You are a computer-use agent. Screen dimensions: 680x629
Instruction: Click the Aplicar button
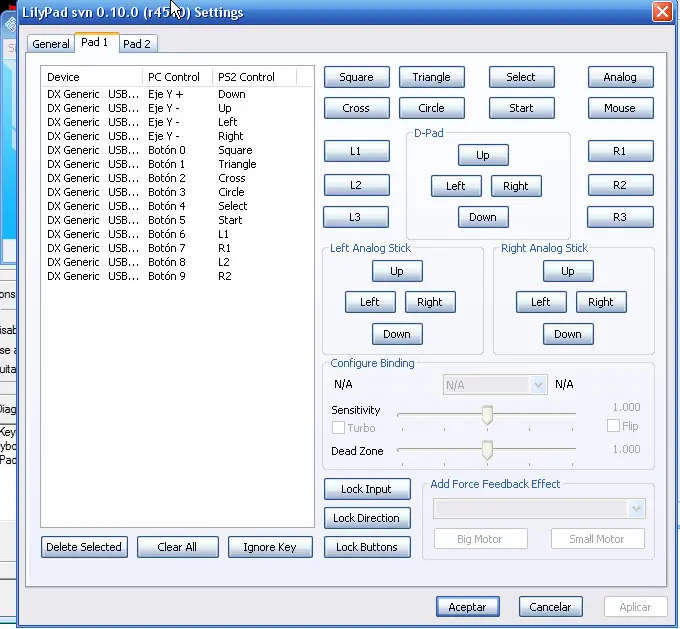click(636, 606)
